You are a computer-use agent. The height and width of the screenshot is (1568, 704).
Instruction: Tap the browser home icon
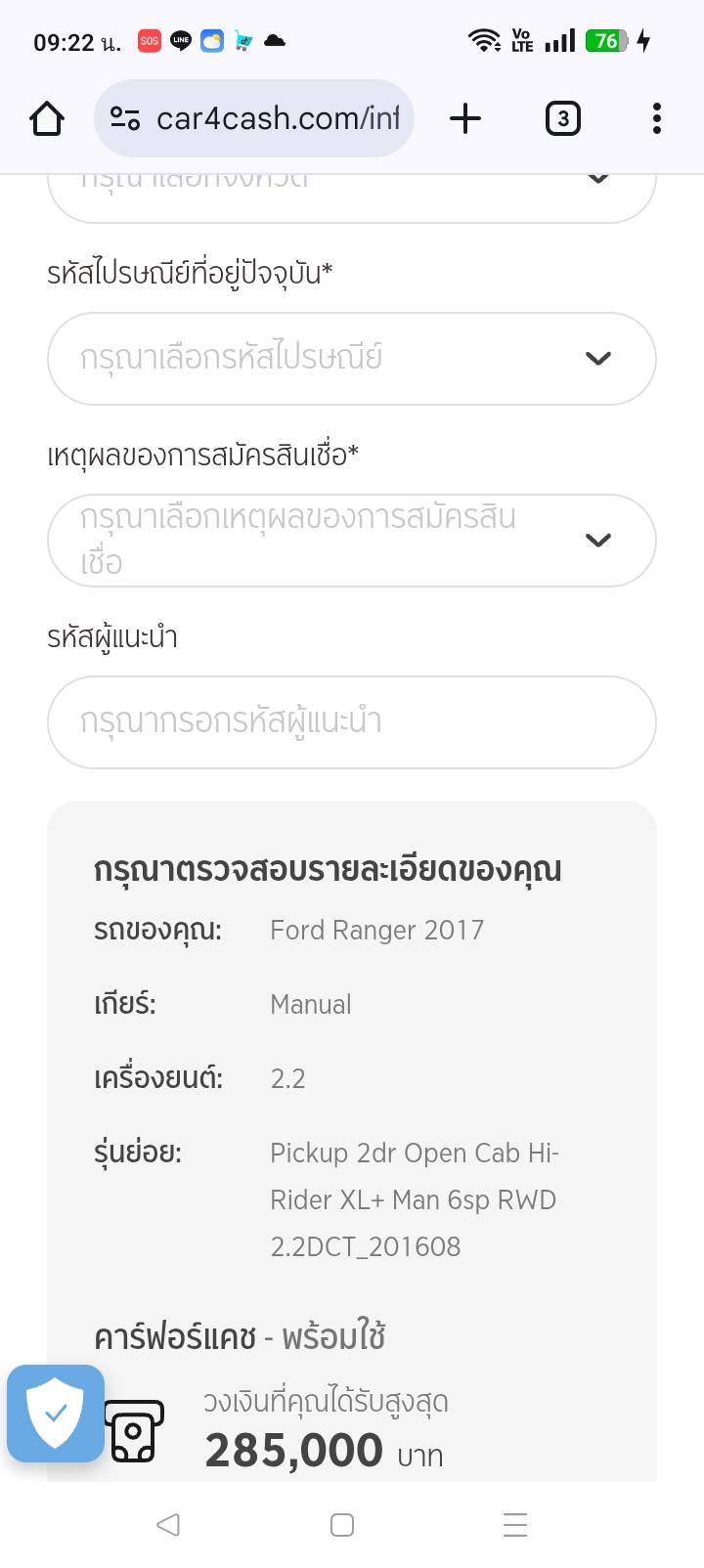point(47,119)
